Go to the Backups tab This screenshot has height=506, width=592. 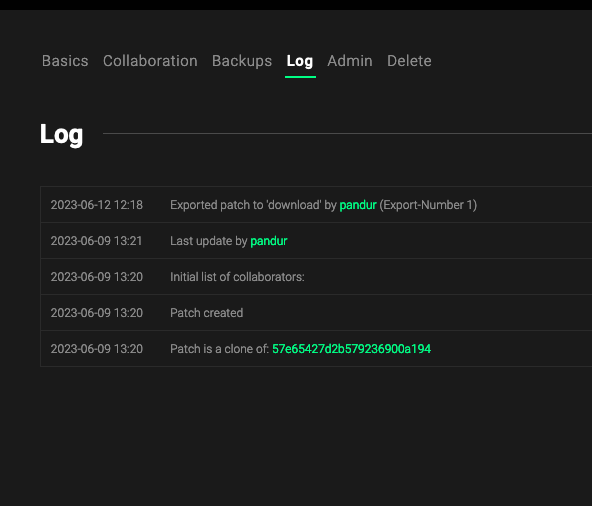coord(242,61)
